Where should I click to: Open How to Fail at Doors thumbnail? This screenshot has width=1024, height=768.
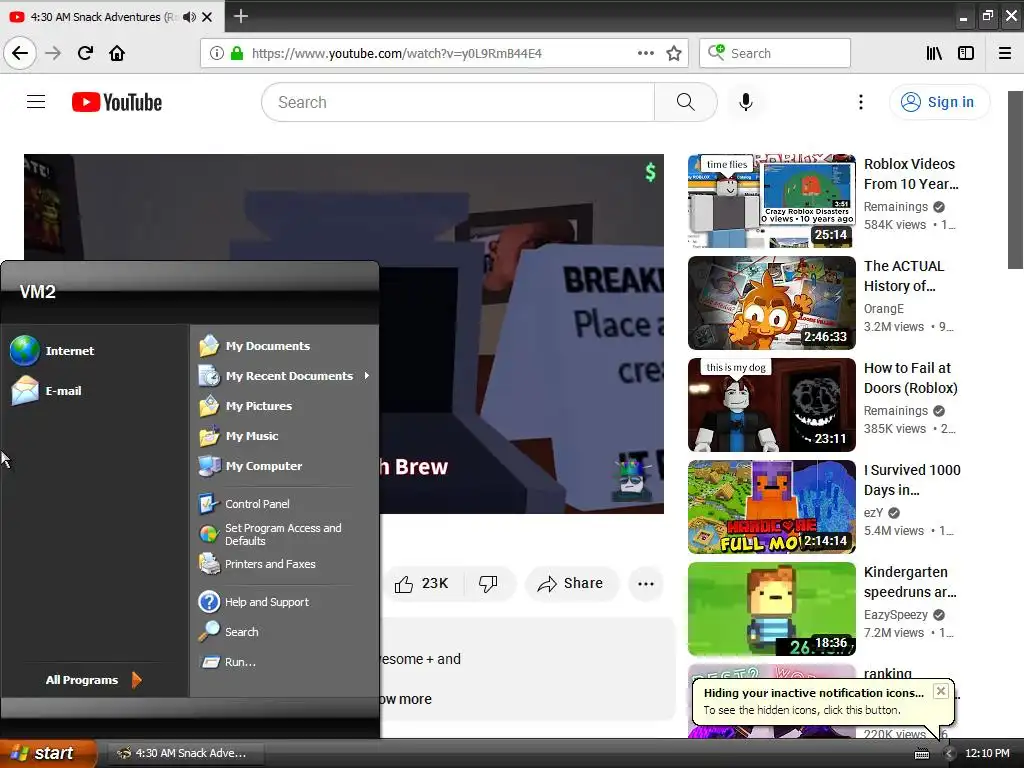(771, 405)
